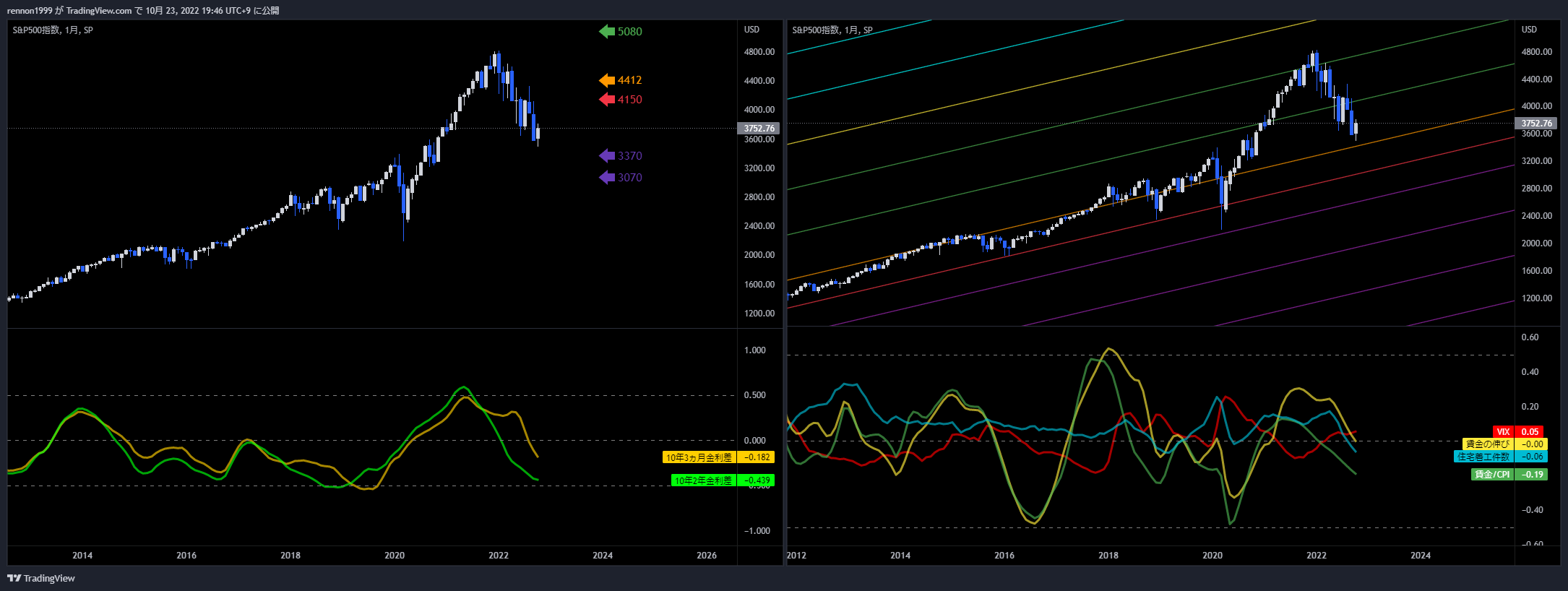1568x591 pixels.
Task: Click -1.000 on the left indicator scale
Action: point(757,531)
